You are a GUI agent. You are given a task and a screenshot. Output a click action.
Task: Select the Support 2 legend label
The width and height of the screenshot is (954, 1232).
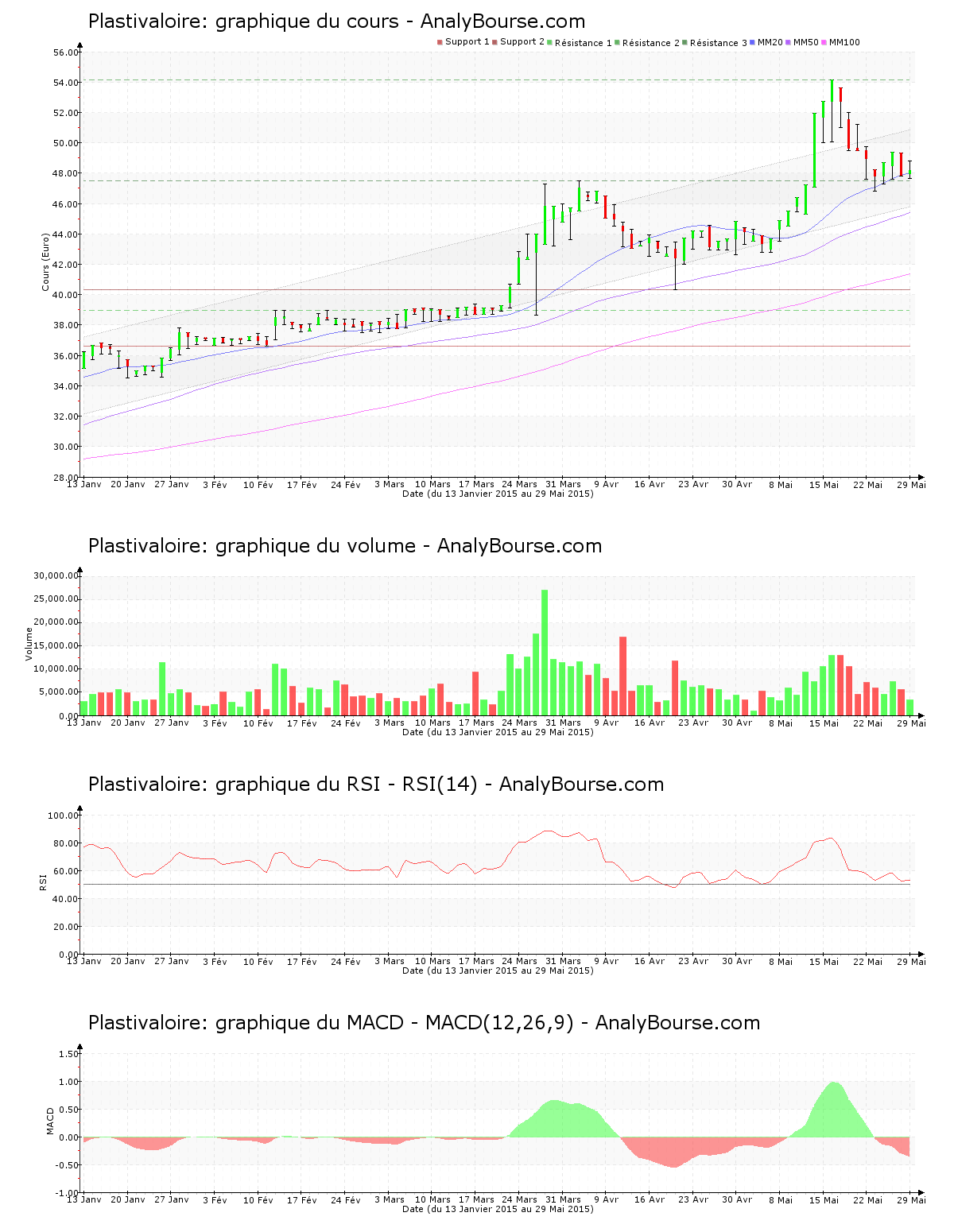coord(522,42)
